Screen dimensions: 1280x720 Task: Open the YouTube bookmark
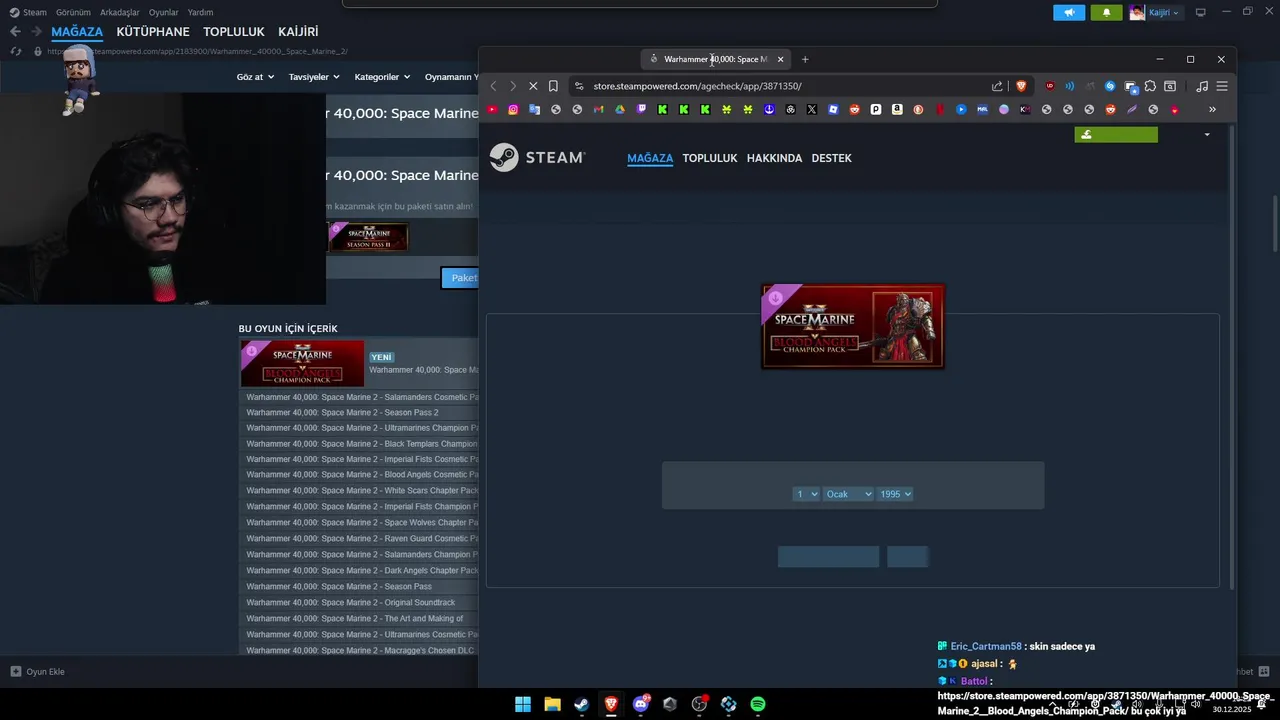[492, 110]
